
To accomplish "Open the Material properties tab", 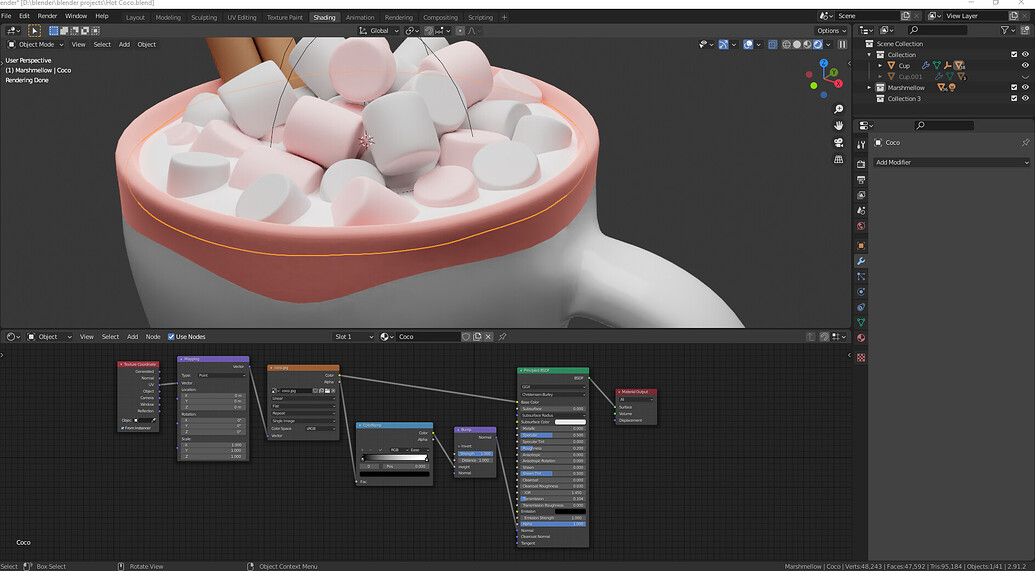I will (861, 337).
